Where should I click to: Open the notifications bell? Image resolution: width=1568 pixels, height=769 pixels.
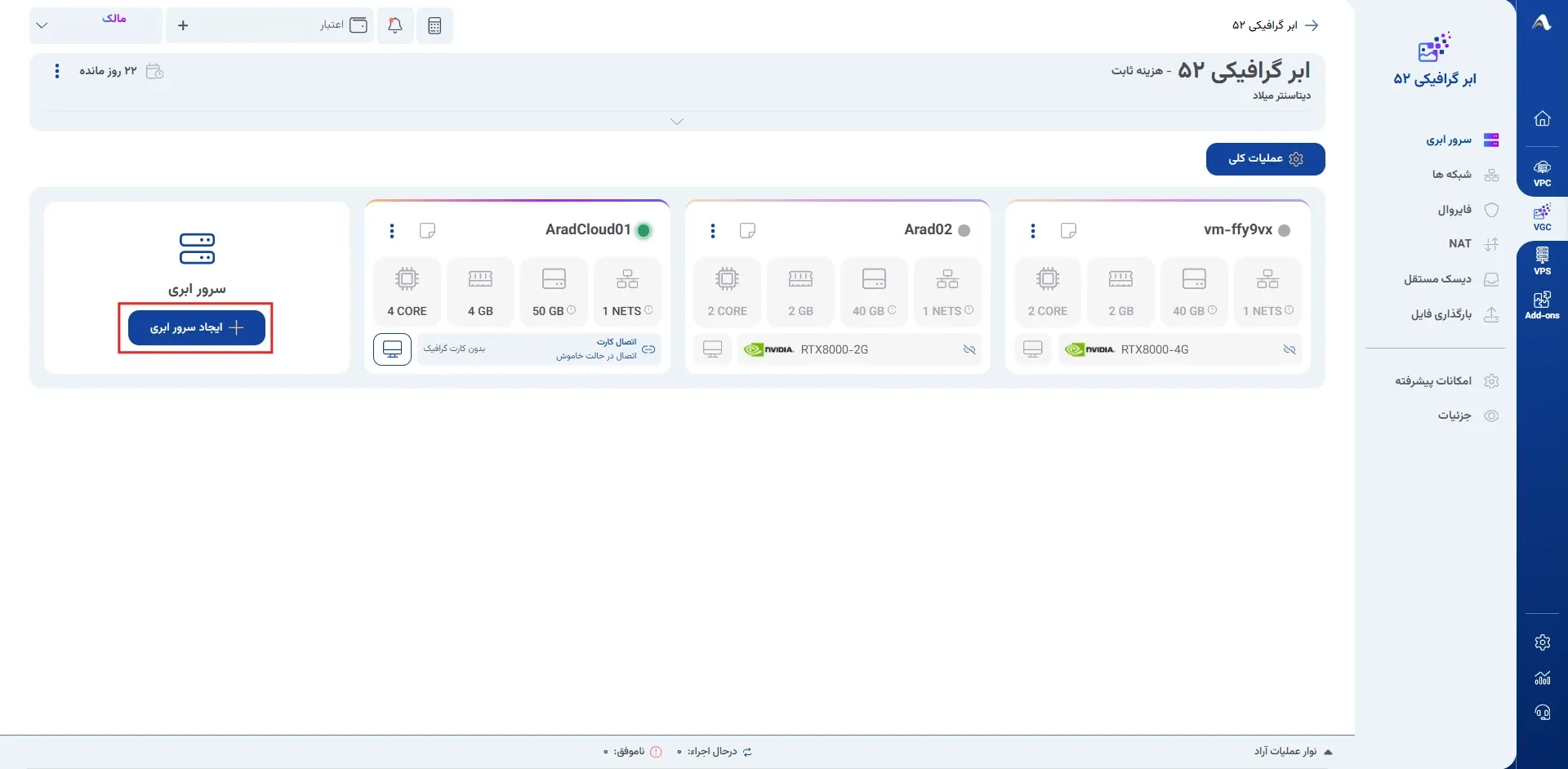pos(395,25)
